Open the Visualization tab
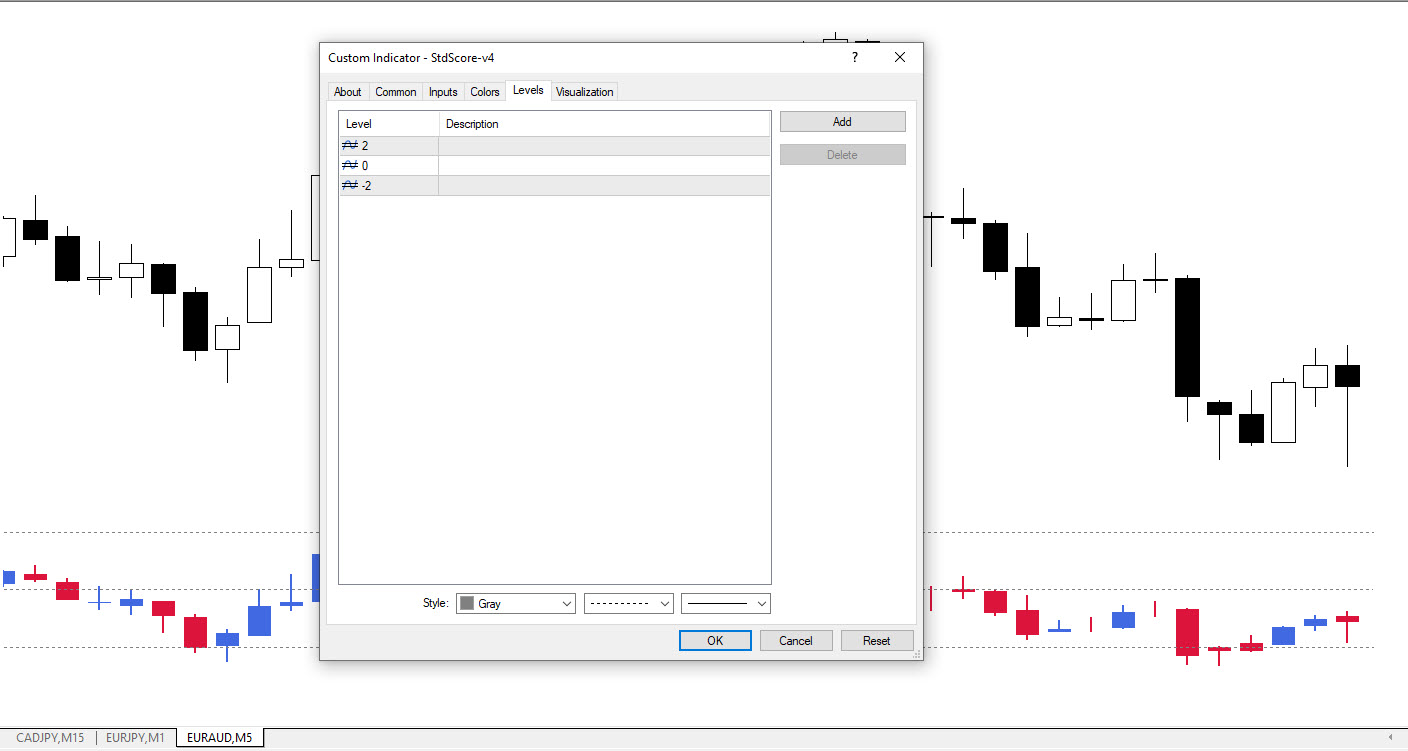This screenshot has width=1408, height=751. (x=585, y=92)
